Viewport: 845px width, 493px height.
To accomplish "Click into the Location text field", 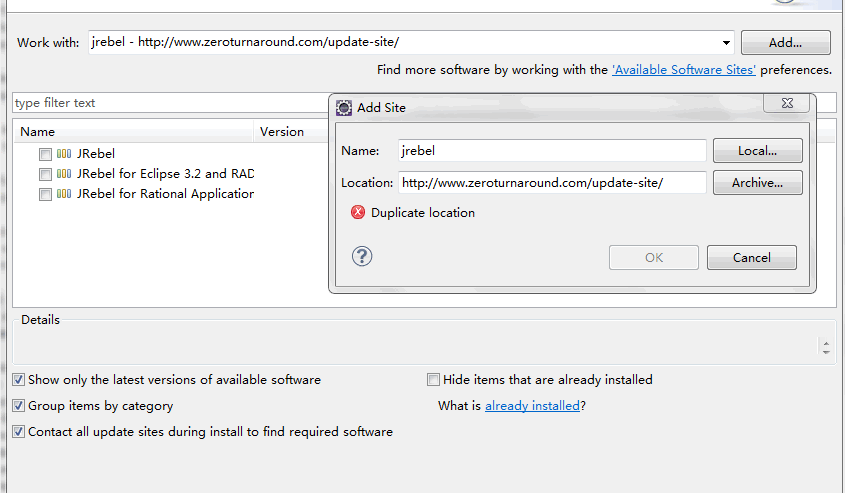I will tap(552, 183).
